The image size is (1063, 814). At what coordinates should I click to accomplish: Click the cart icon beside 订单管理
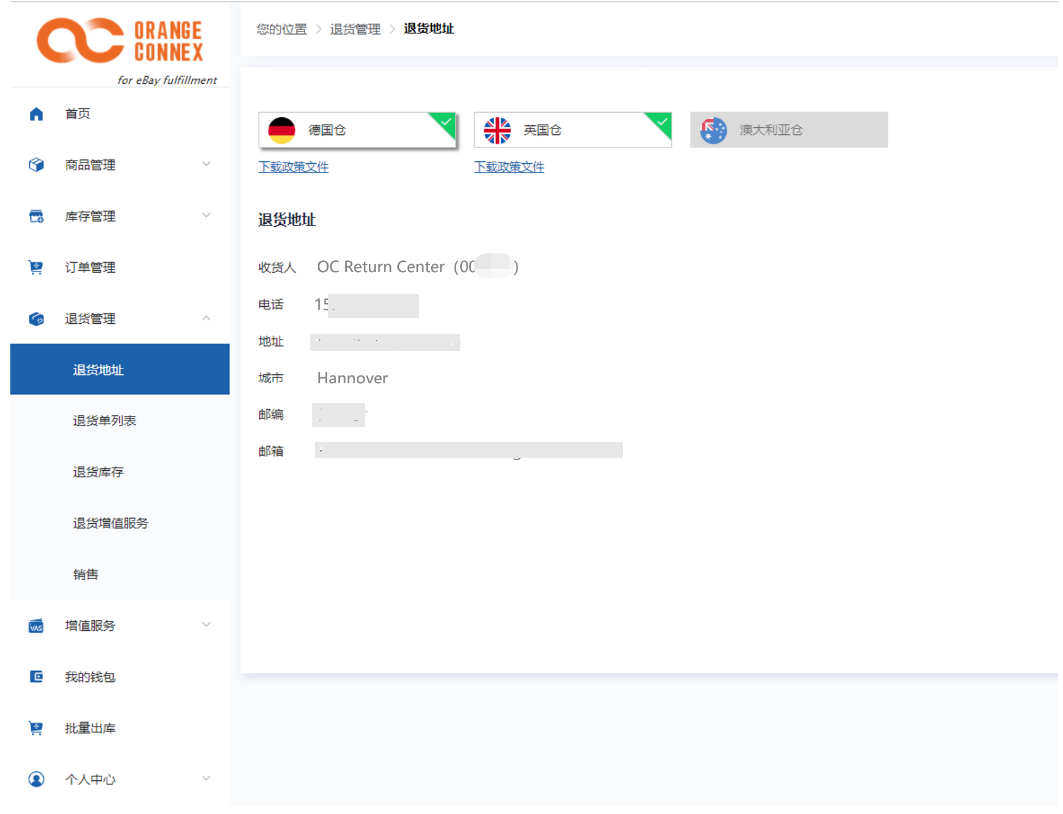click(36, 268)
